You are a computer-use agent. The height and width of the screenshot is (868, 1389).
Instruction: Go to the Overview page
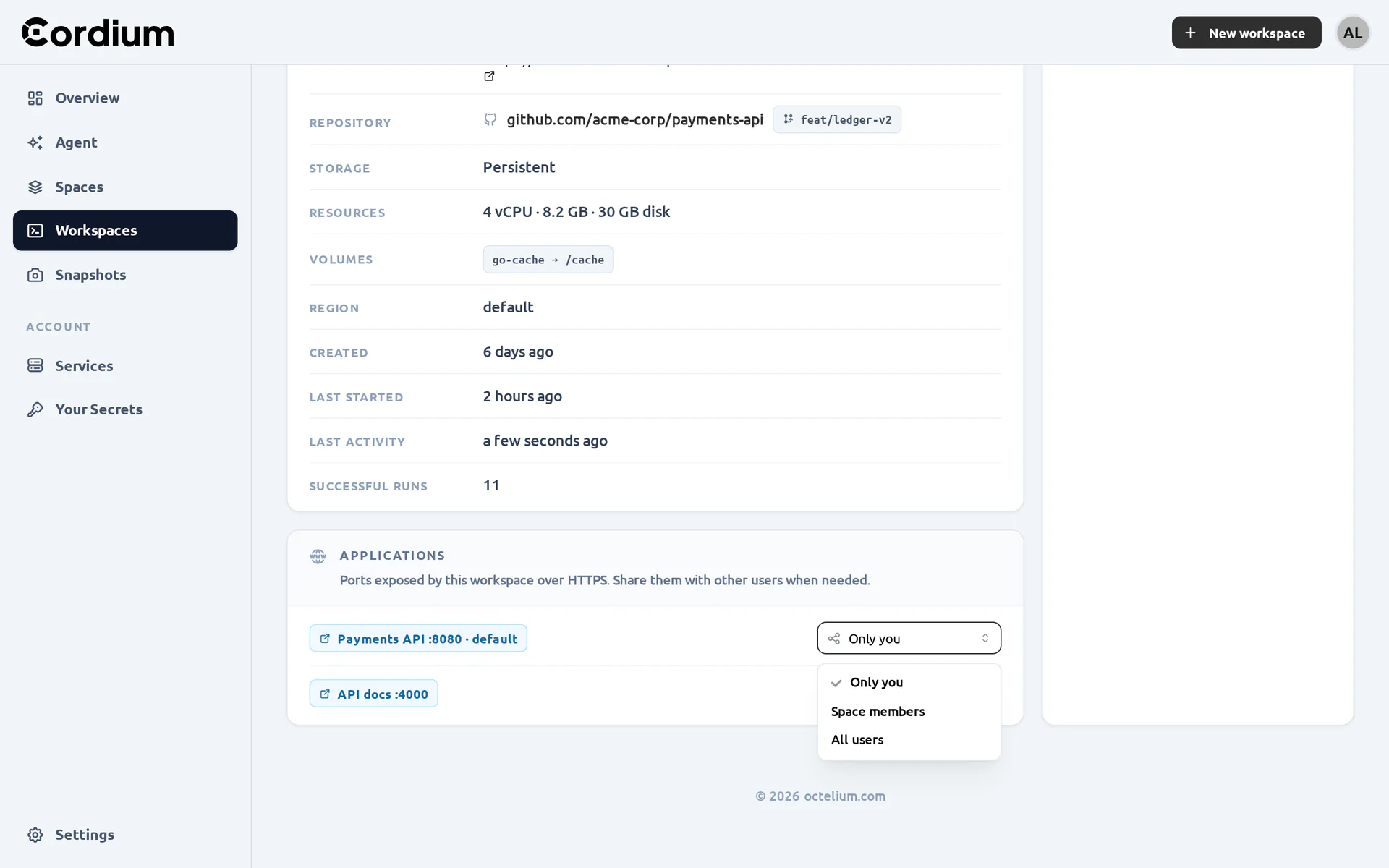click(125, 98)
